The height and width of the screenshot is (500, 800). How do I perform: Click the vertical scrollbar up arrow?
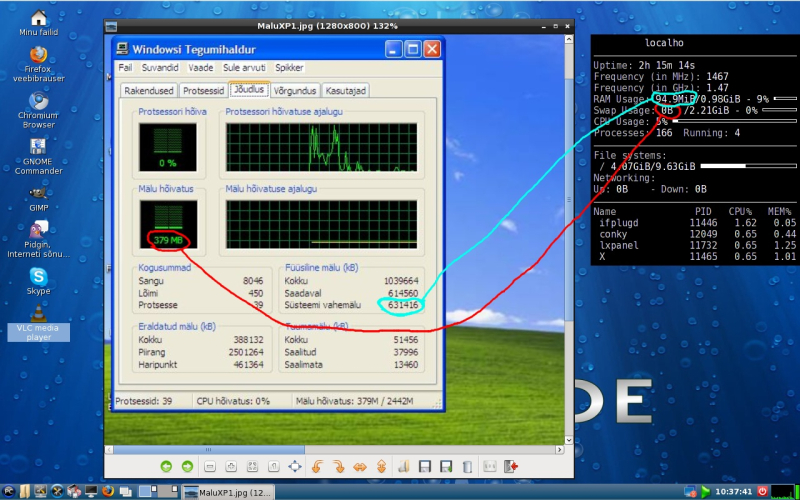[569, 39]
